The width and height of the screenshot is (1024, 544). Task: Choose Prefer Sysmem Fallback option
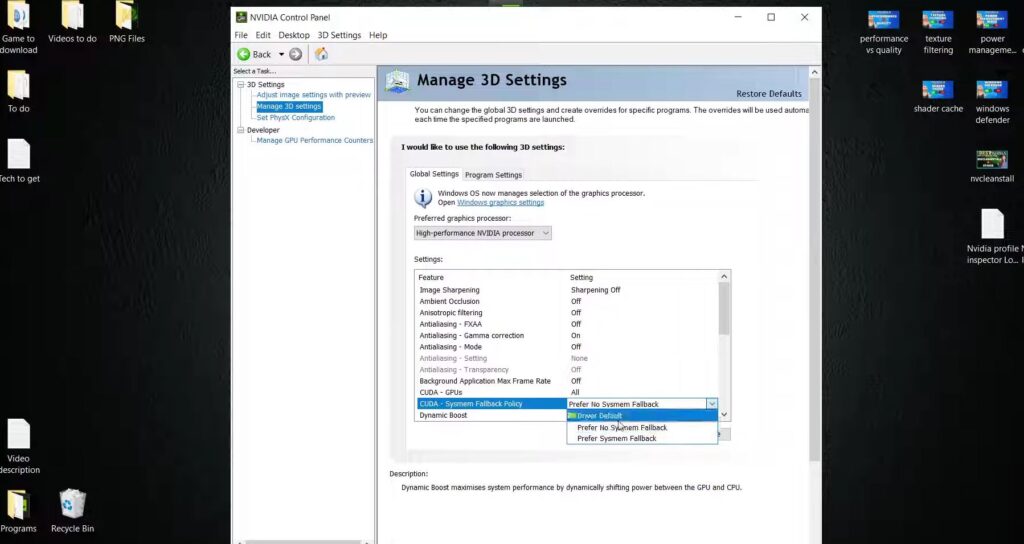(x=642, y=439)
